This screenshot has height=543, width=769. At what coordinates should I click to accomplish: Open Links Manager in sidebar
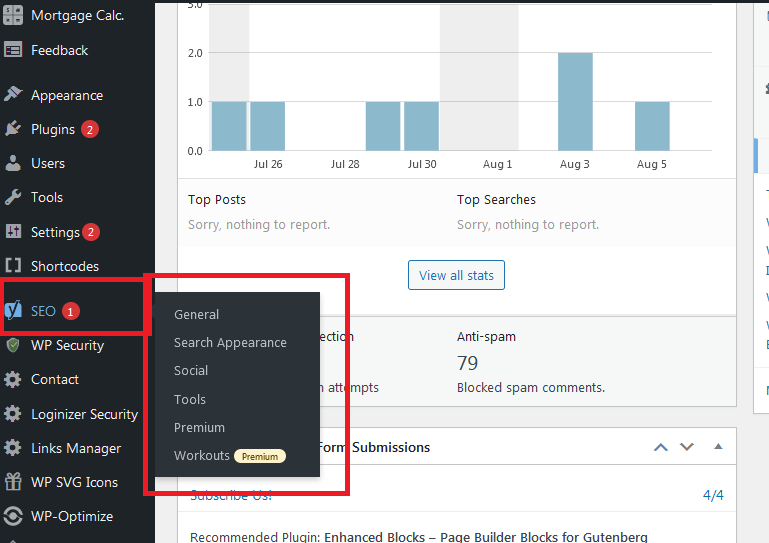[x=76, y=448]
